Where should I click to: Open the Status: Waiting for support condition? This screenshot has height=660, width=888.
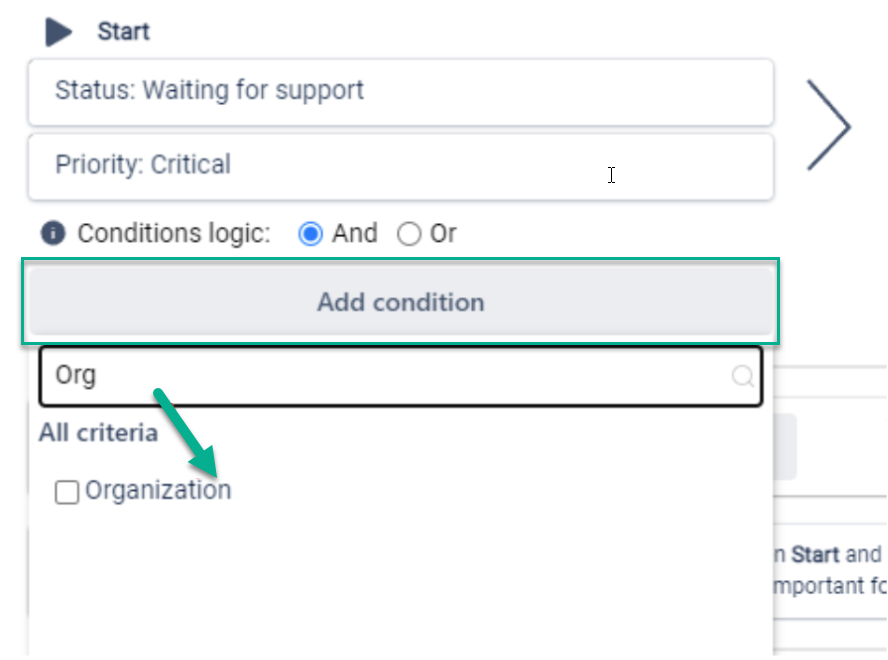point(400,91)
